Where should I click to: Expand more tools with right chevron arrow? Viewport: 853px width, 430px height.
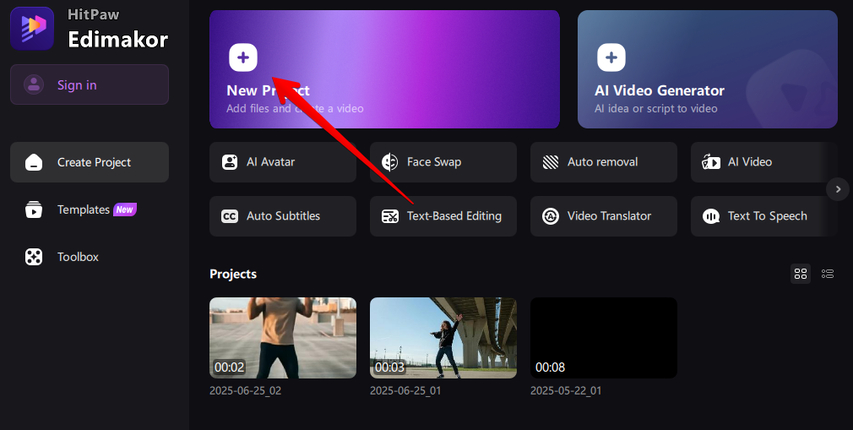pyautogui.click(x=837, y=188)
